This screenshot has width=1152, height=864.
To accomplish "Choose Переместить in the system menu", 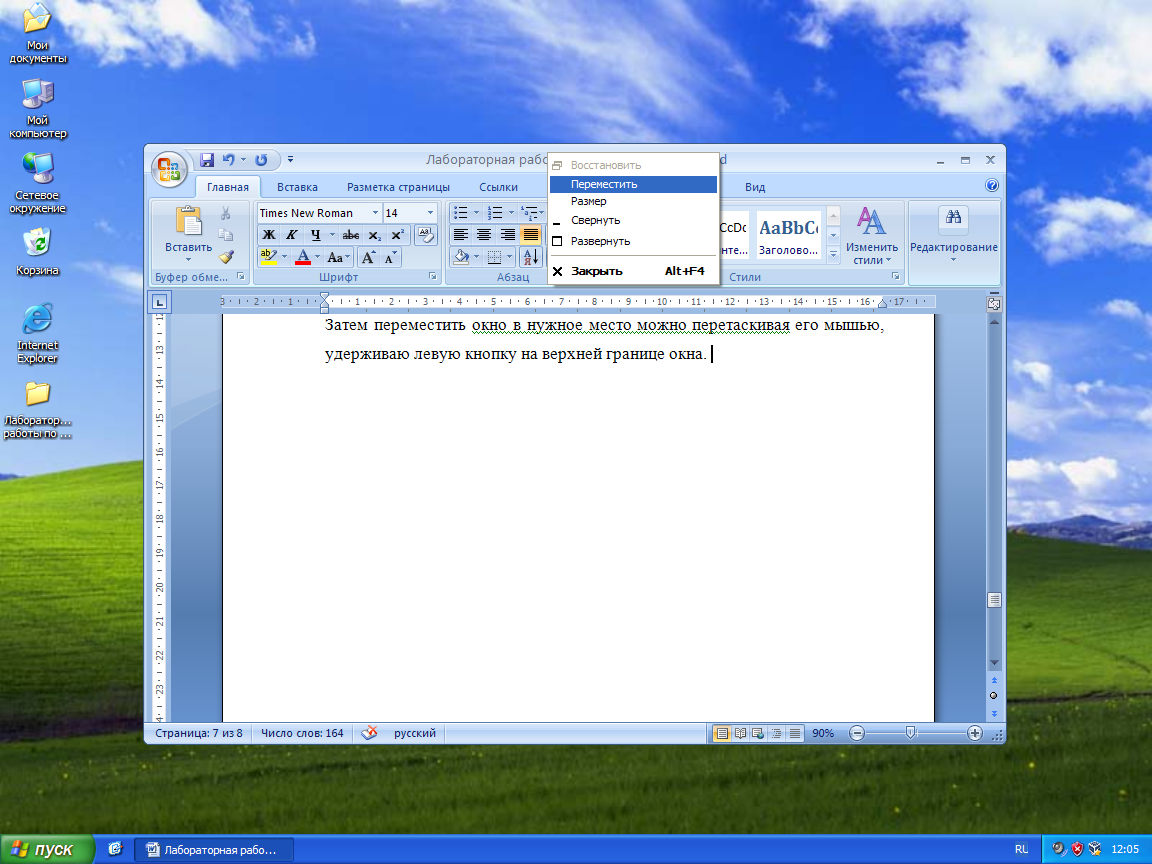I will [633, 184].
